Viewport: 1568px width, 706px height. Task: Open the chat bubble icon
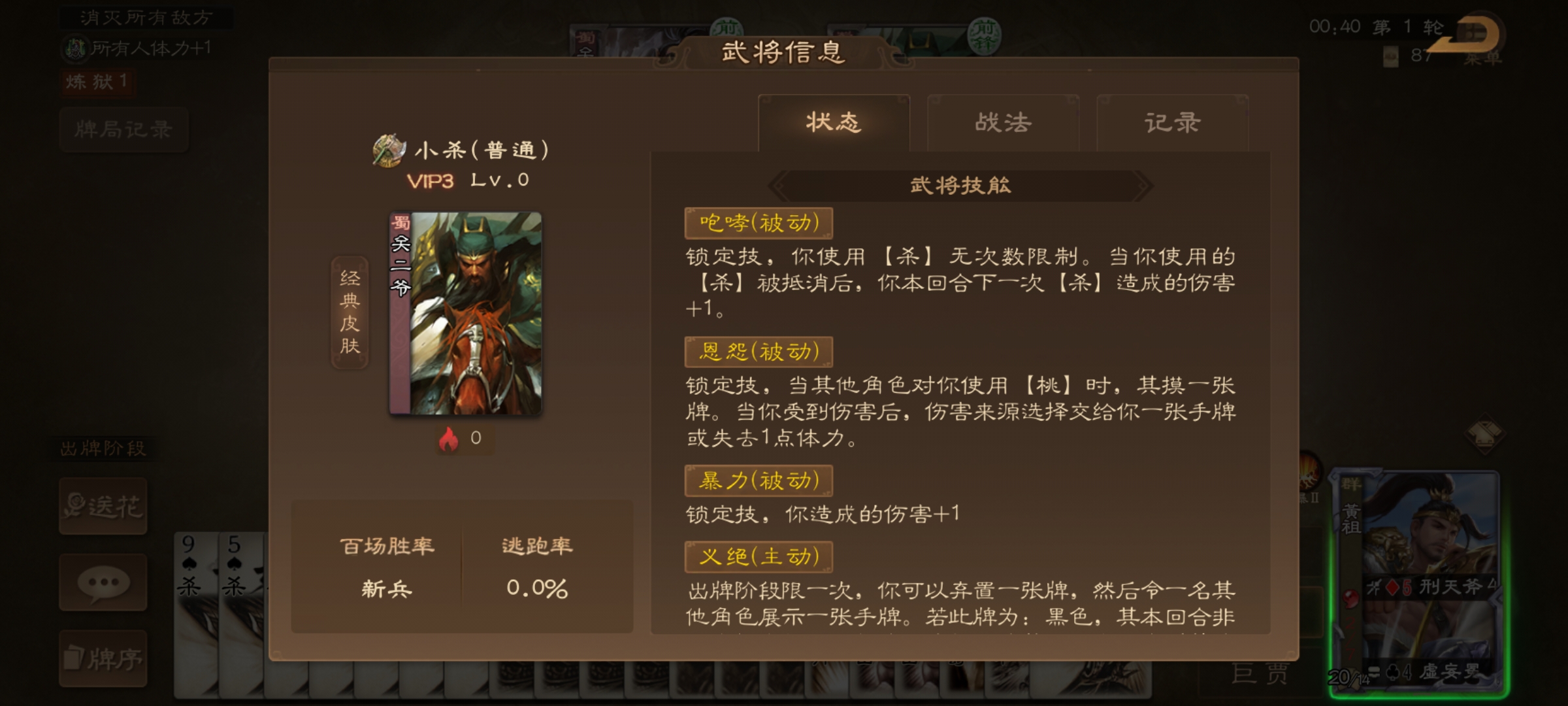(x=103, y=582)
